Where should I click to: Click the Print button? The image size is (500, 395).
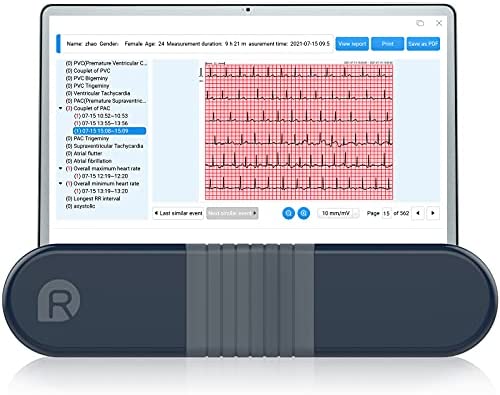387,44
